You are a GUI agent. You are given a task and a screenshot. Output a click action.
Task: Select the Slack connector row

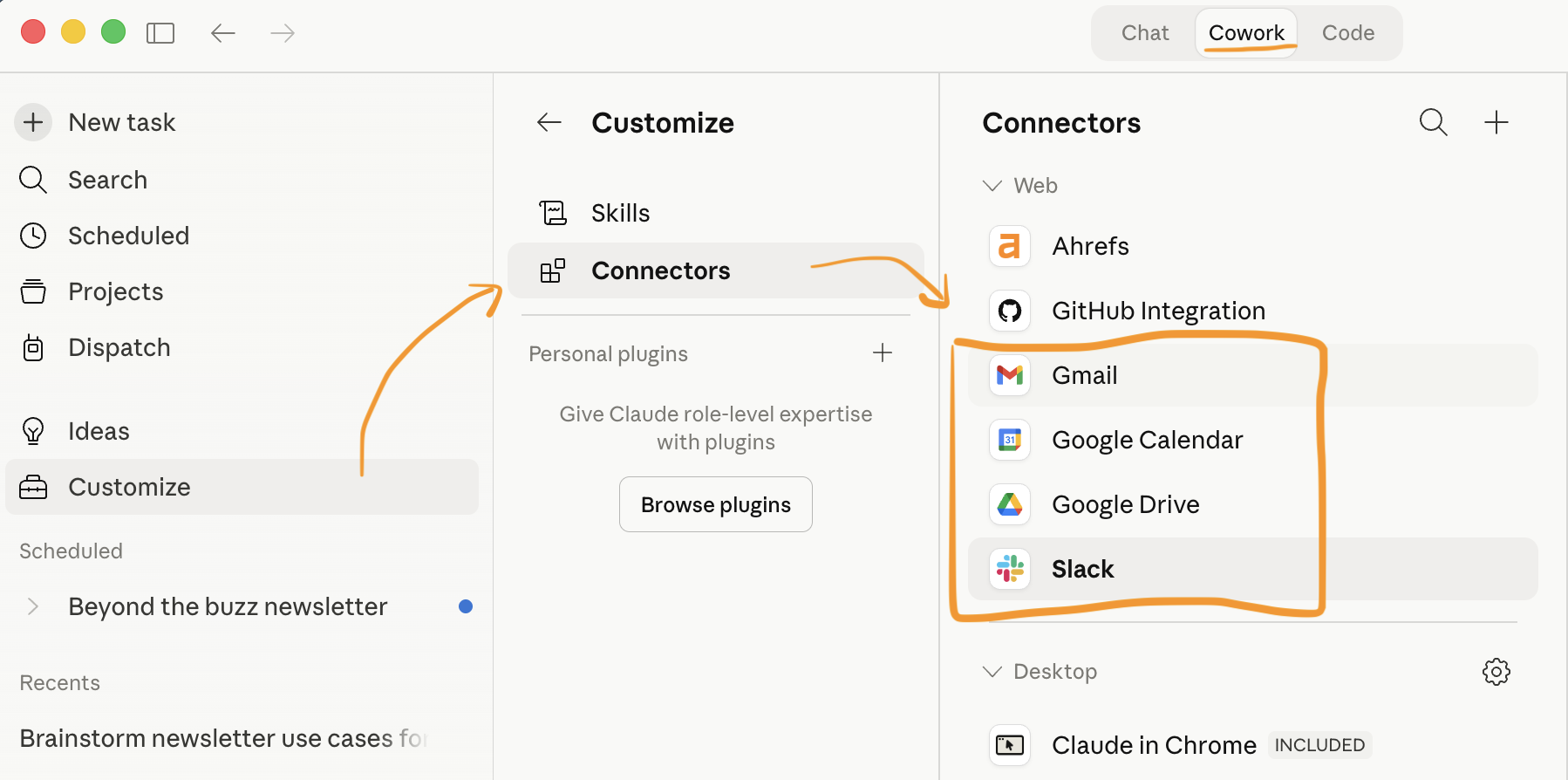point(1253,569)
